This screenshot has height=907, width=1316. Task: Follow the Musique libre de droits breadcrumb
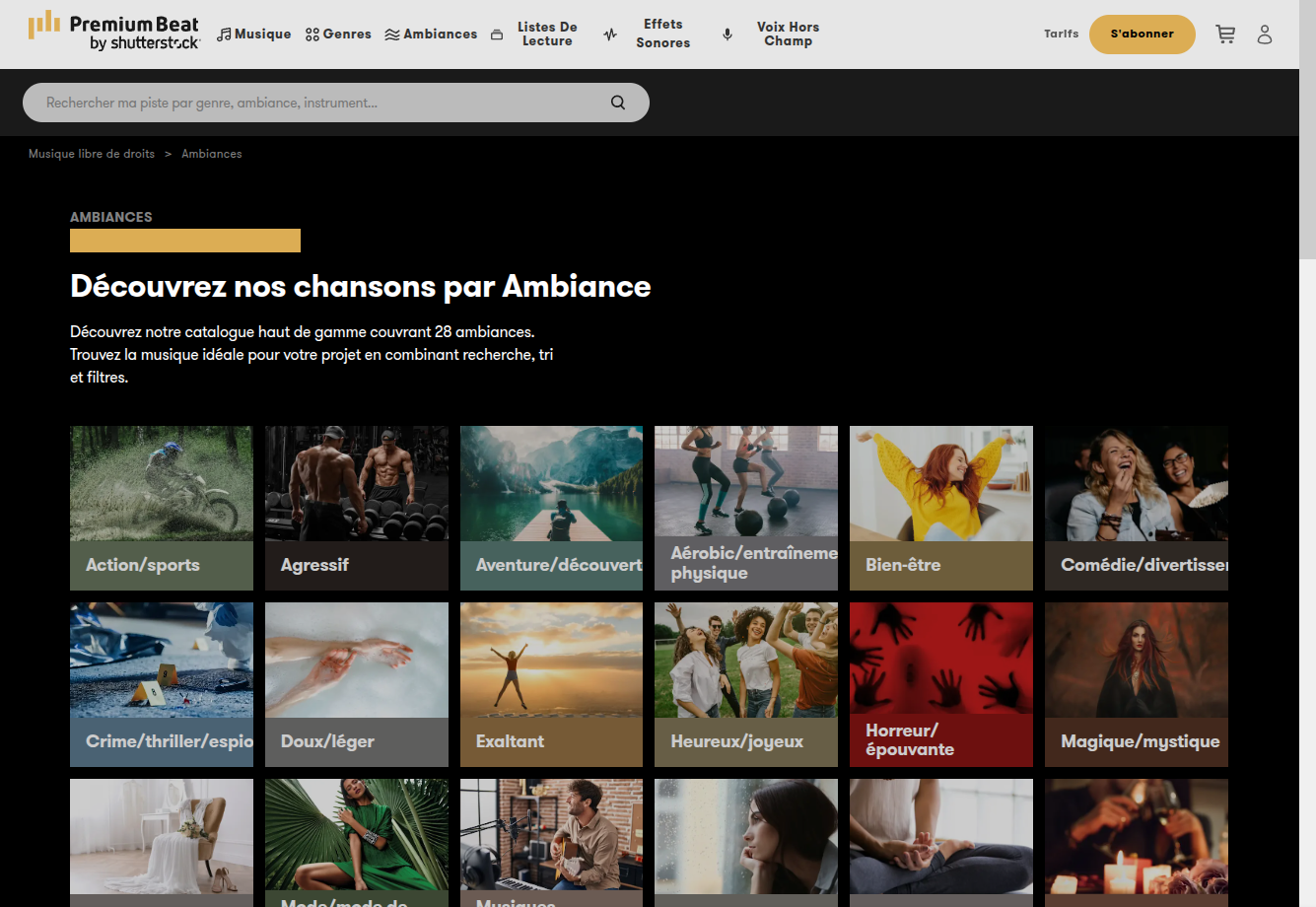pos(92,154)
